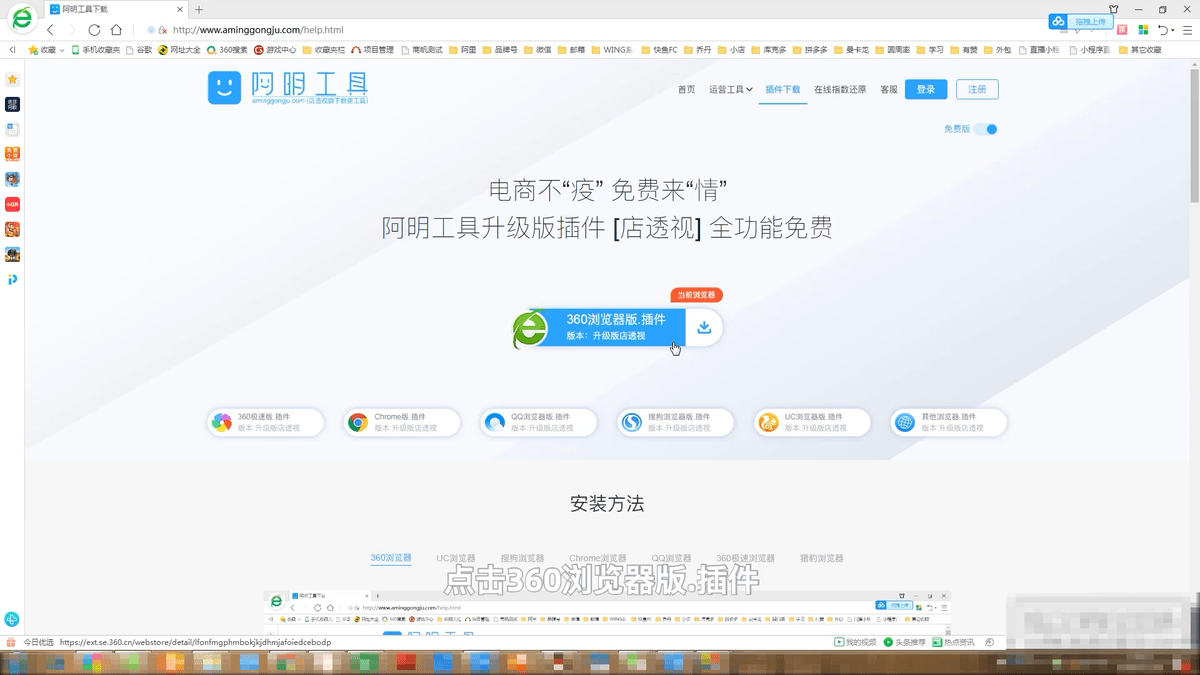
Task: Click the 阿明工具 smiley logo
Action: click(224, 88)
